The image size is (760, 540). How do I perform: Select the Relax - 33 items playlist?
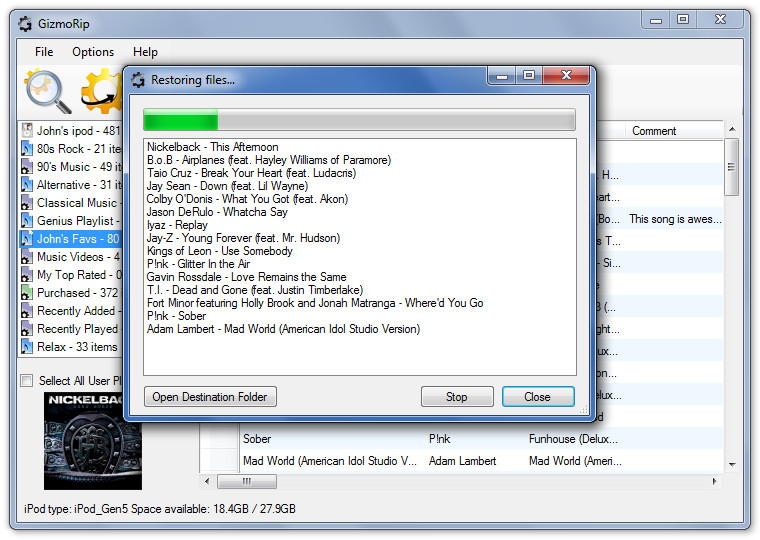[77, 347]
